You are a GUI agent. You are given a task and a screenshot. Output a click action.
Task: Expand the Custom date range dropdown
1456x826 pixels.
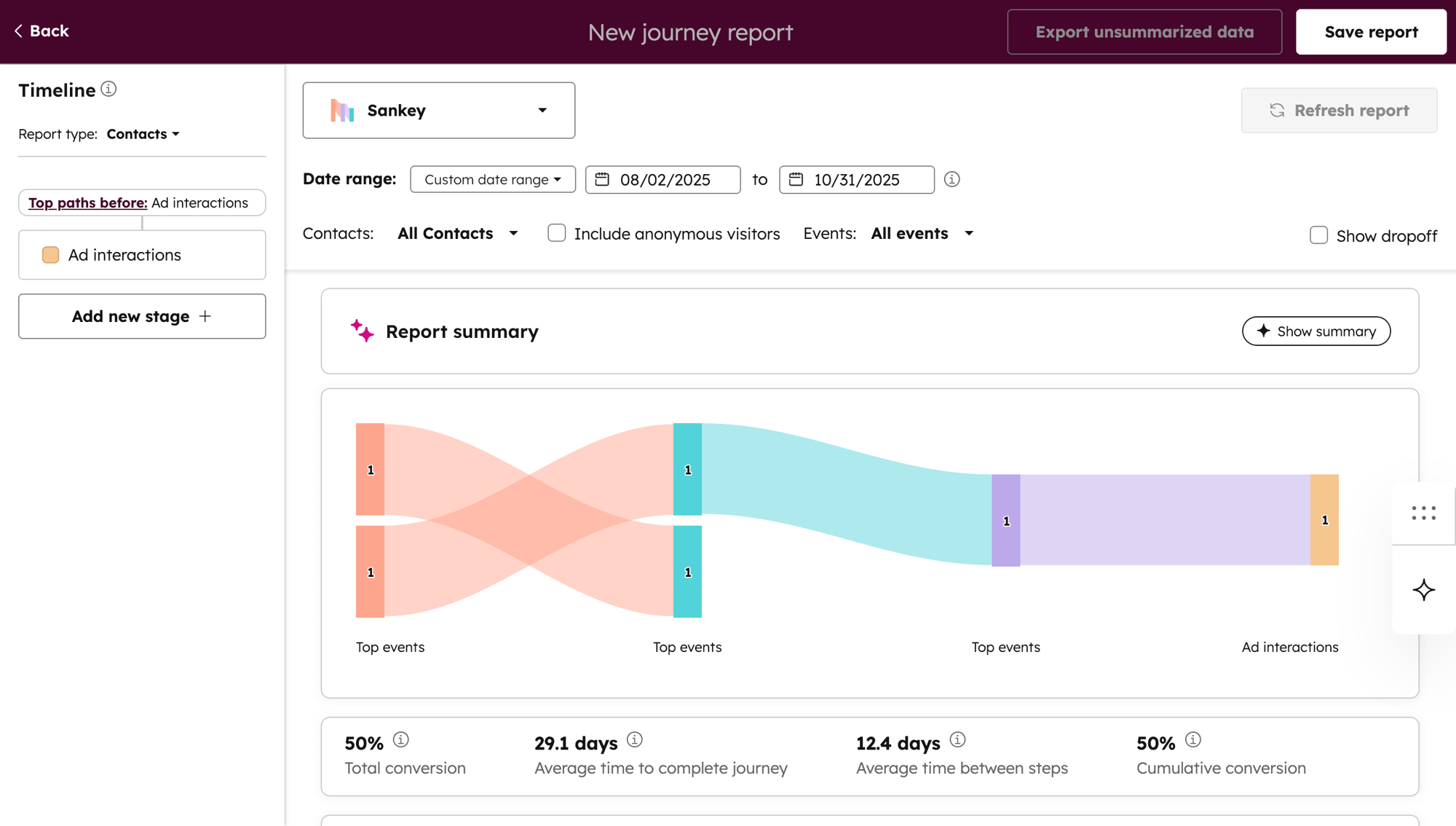click(x=492, y=179)
